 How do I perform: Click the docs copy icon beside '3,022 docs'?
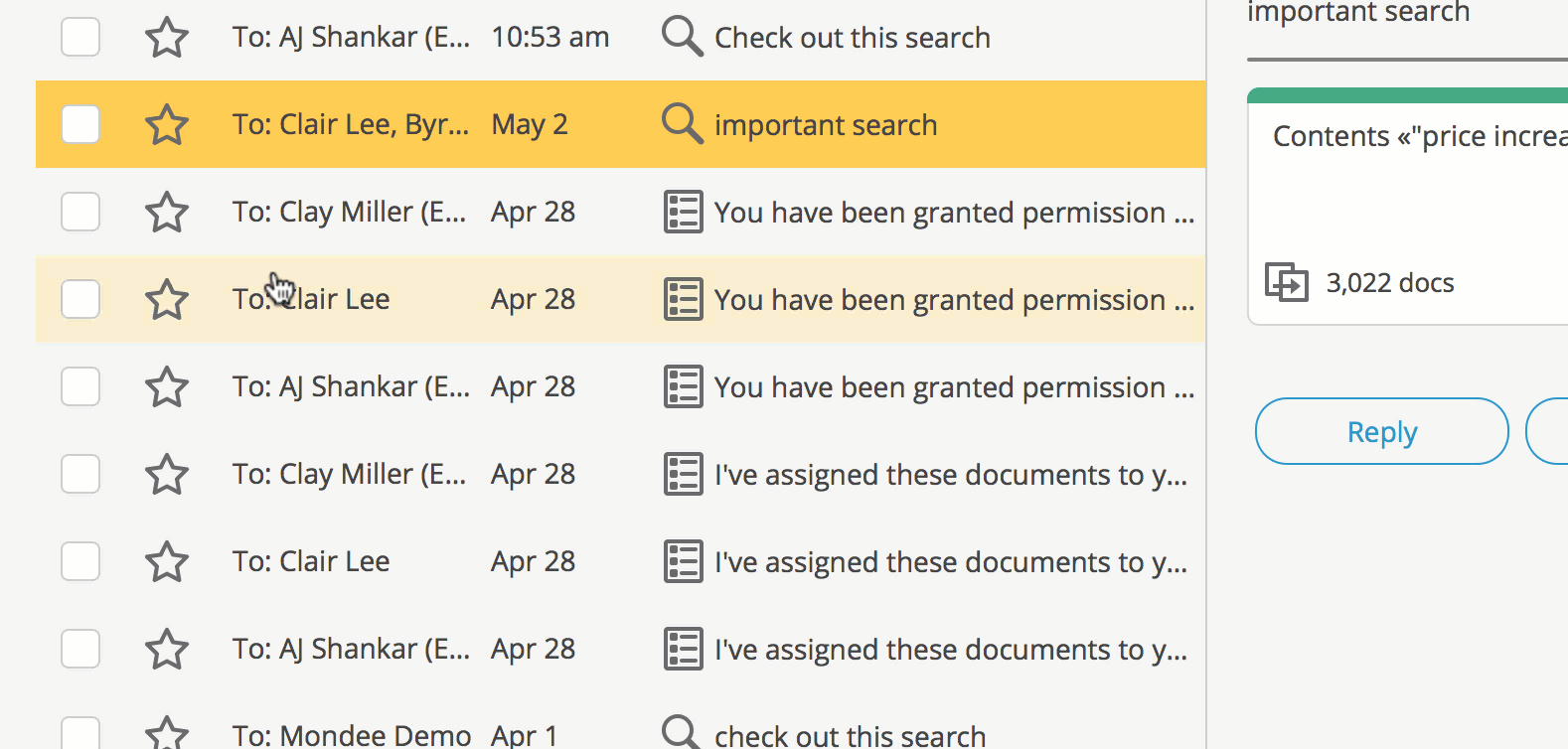(x=1287, y=282)
